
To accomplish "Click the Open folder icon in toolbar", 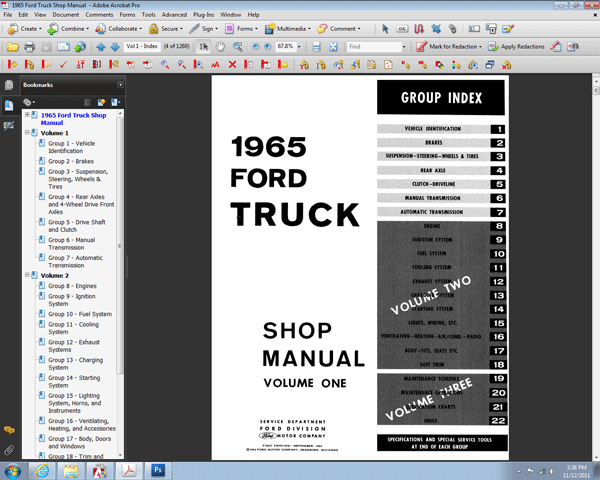I will (12, 47).
